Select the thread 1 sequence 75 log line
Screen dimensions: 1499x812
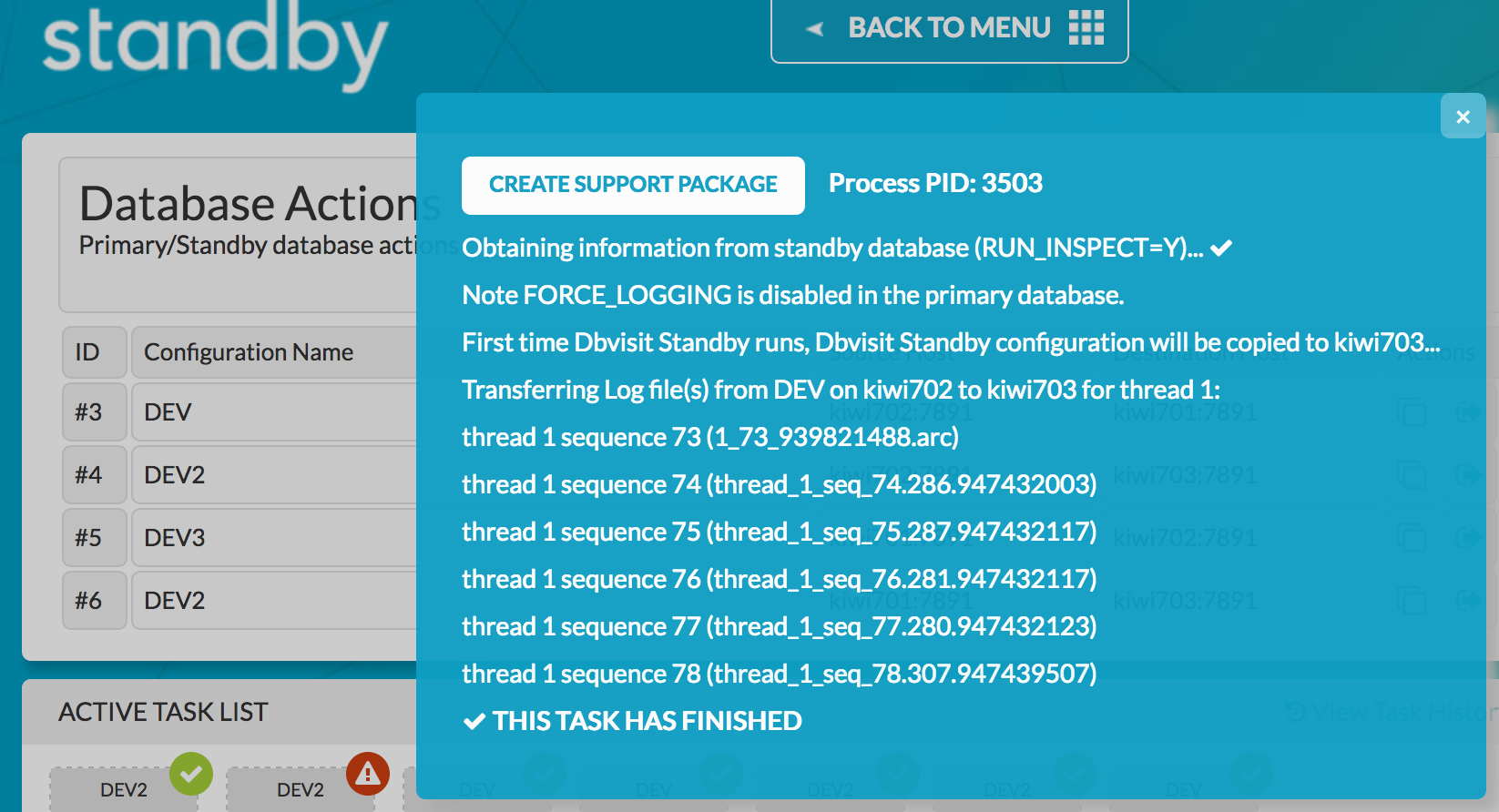click(x=780, y=533)
